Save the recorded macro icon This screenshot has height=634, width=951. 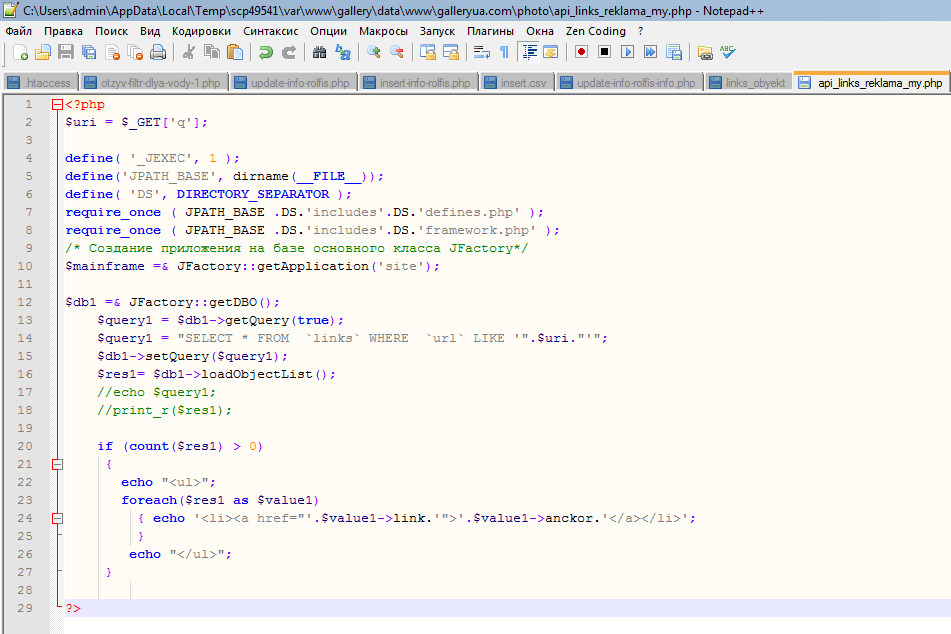[x=674, y=53]
